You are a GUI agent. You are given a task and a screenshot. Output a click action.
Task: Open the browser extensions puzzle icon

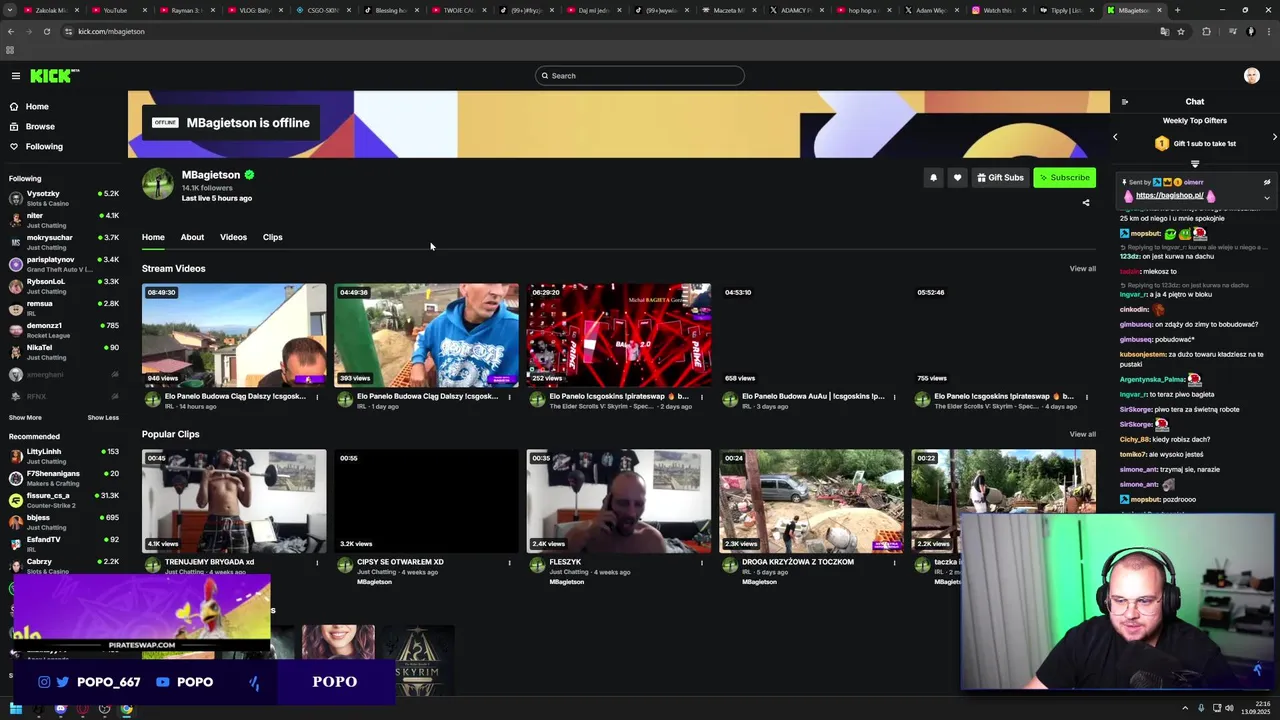click(1206, 31)
